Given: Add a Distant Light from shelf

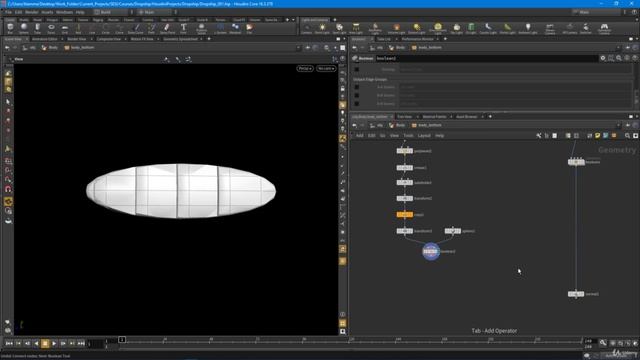Looking at the screenshot, I should point(416,29).
